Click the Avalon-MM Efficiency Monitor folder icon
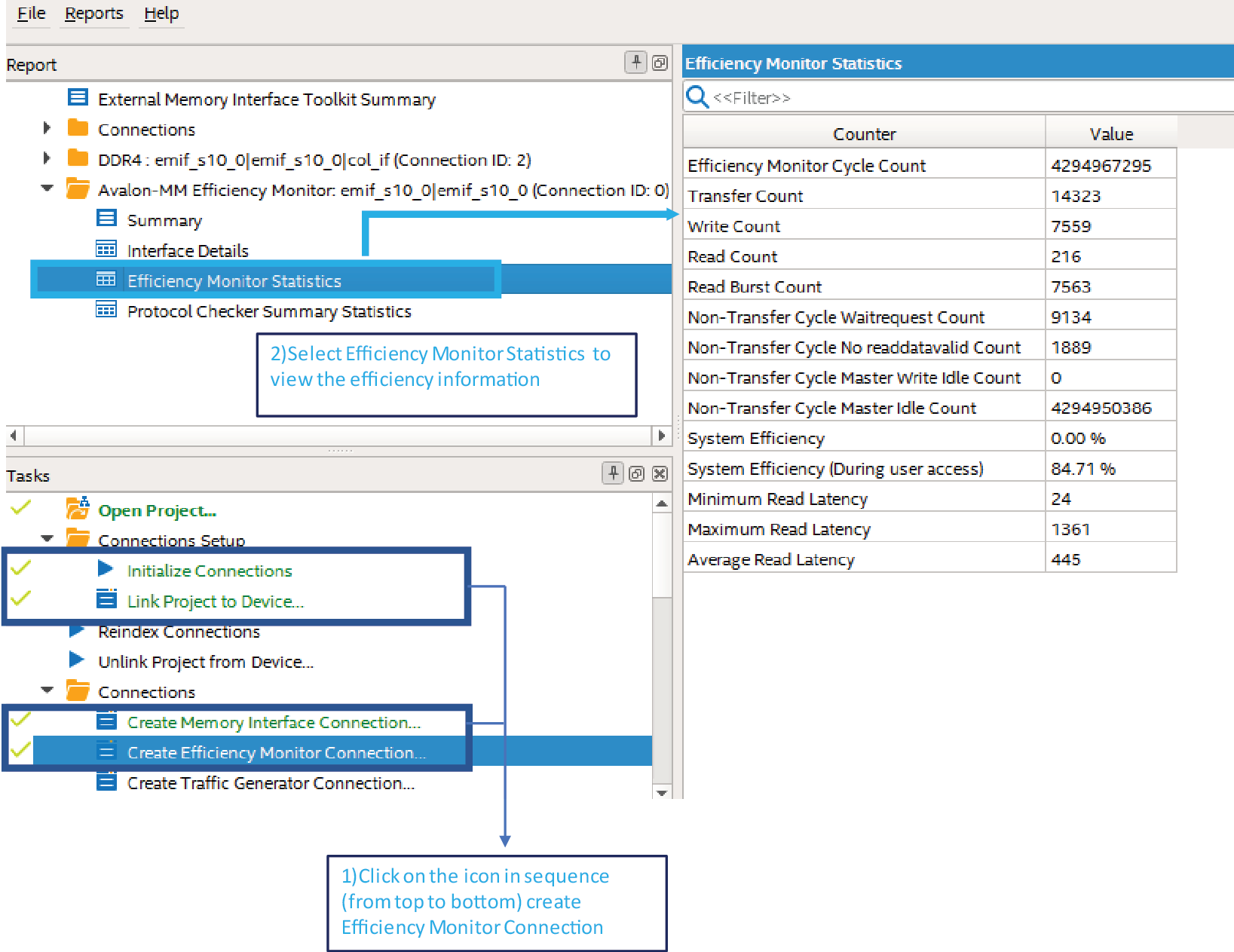Image resolution: width=1234 pixels, height=952 pixels. 78,188
